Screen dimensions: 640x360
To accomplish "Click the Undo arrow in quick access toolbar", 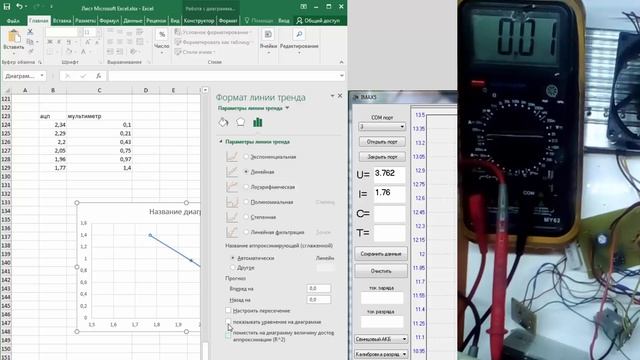I will click(19, 7).
